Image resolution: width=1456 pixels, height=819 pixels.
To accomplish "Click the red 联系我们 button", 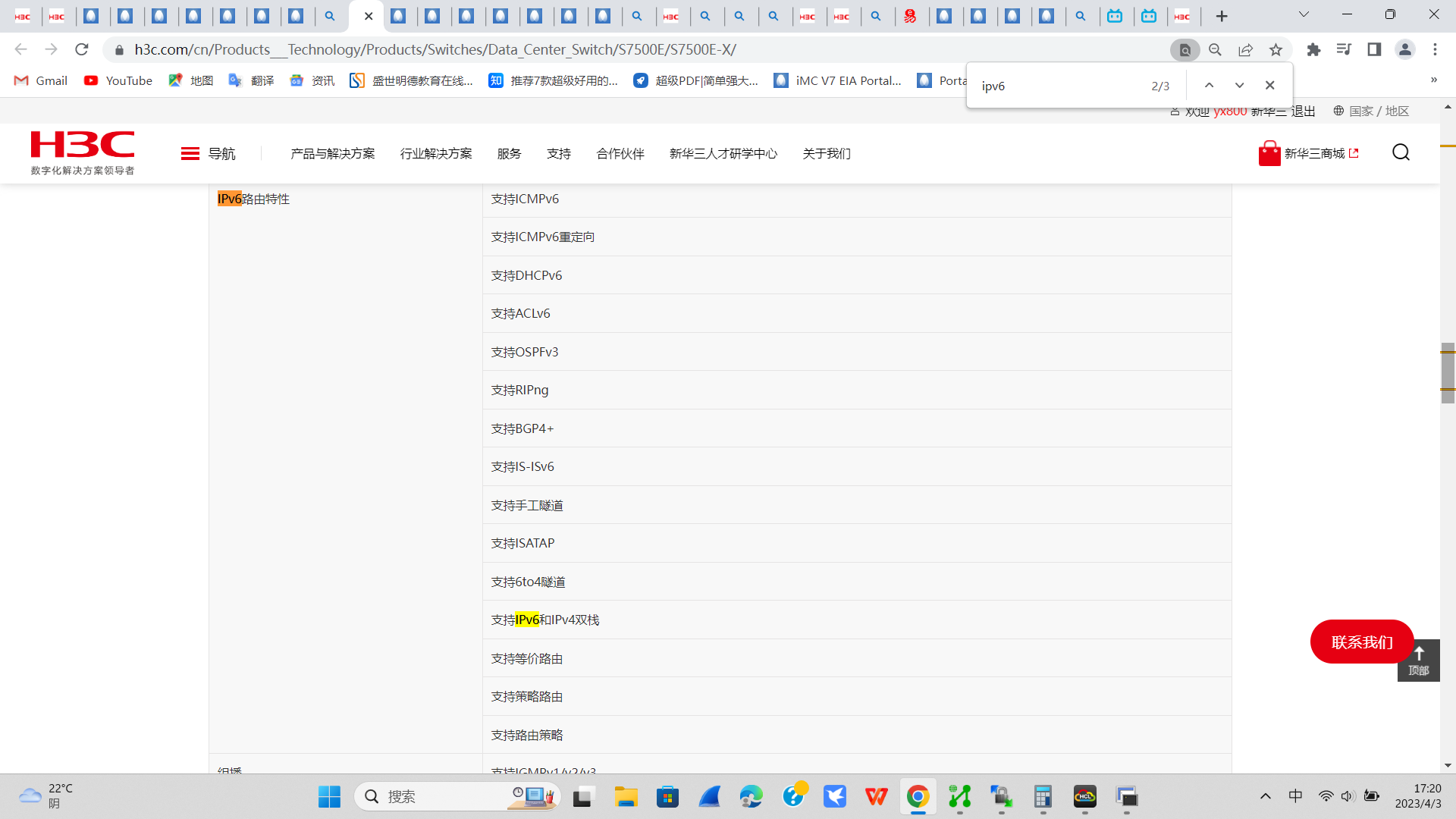I will (x=1361, y=642).
